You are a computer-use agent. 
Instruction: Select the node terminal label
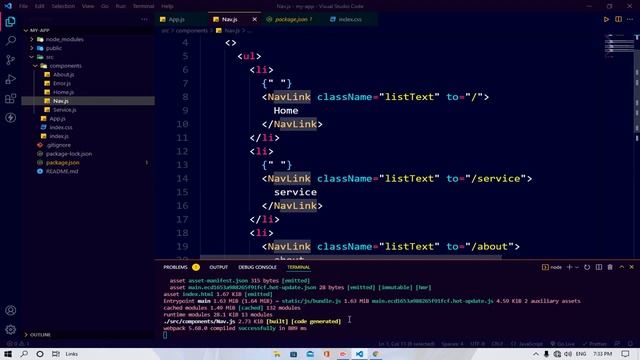[552, 267]
